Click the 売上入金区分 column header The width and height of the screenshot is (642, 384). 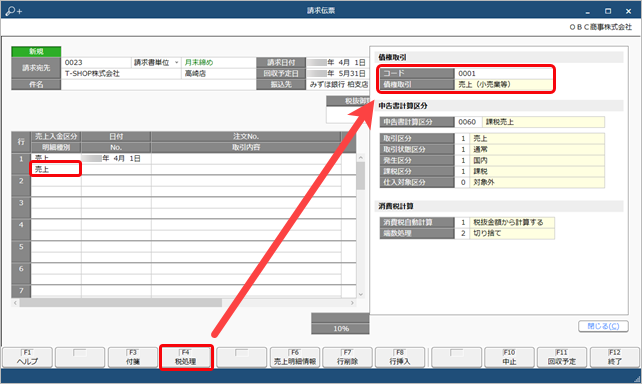[x=56, y=136]
